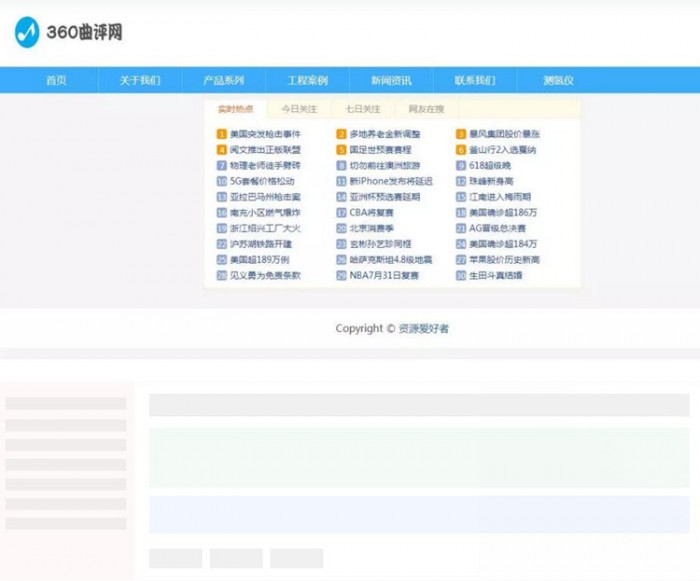Go to 关于我们 in the nav bar

point(140,80)
